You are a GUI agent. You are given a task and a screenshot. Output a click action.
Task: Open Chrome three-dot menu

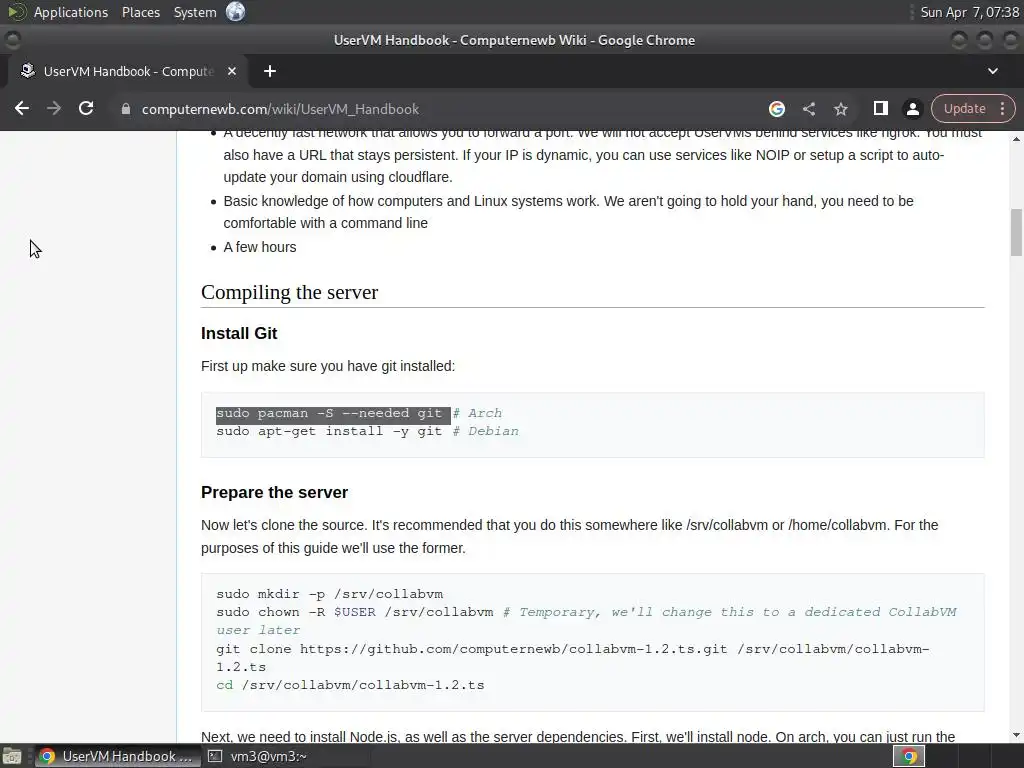coord(1002,109)
